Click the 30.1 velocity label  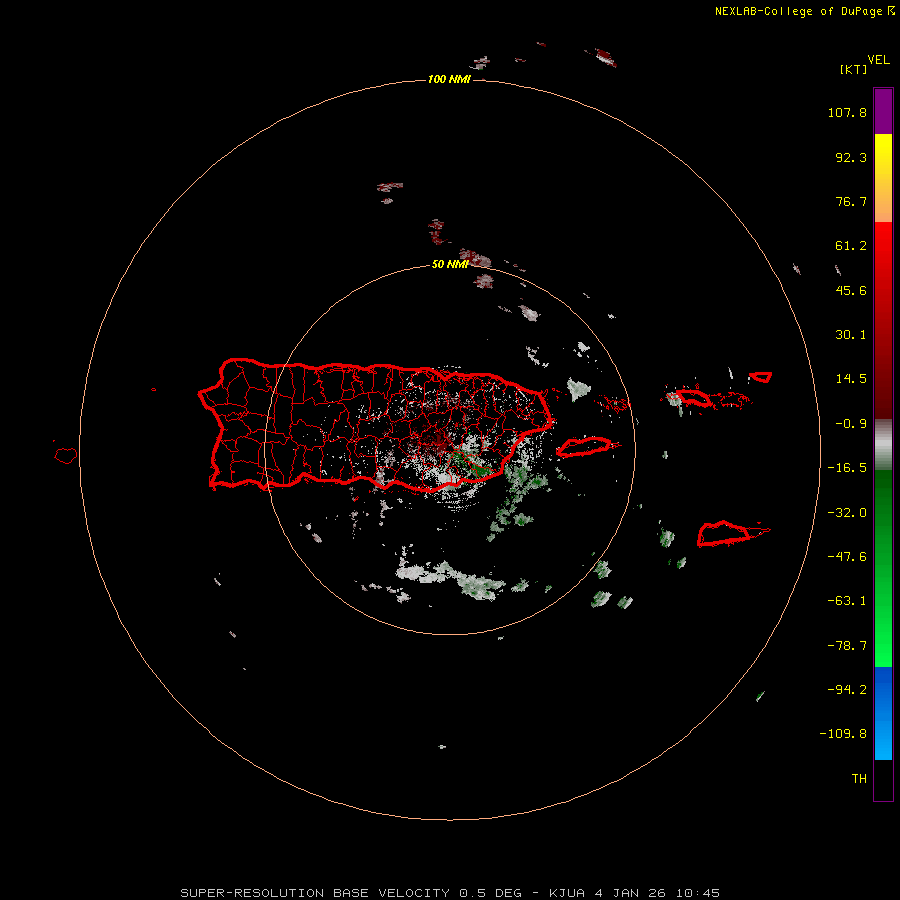point(851,335)
